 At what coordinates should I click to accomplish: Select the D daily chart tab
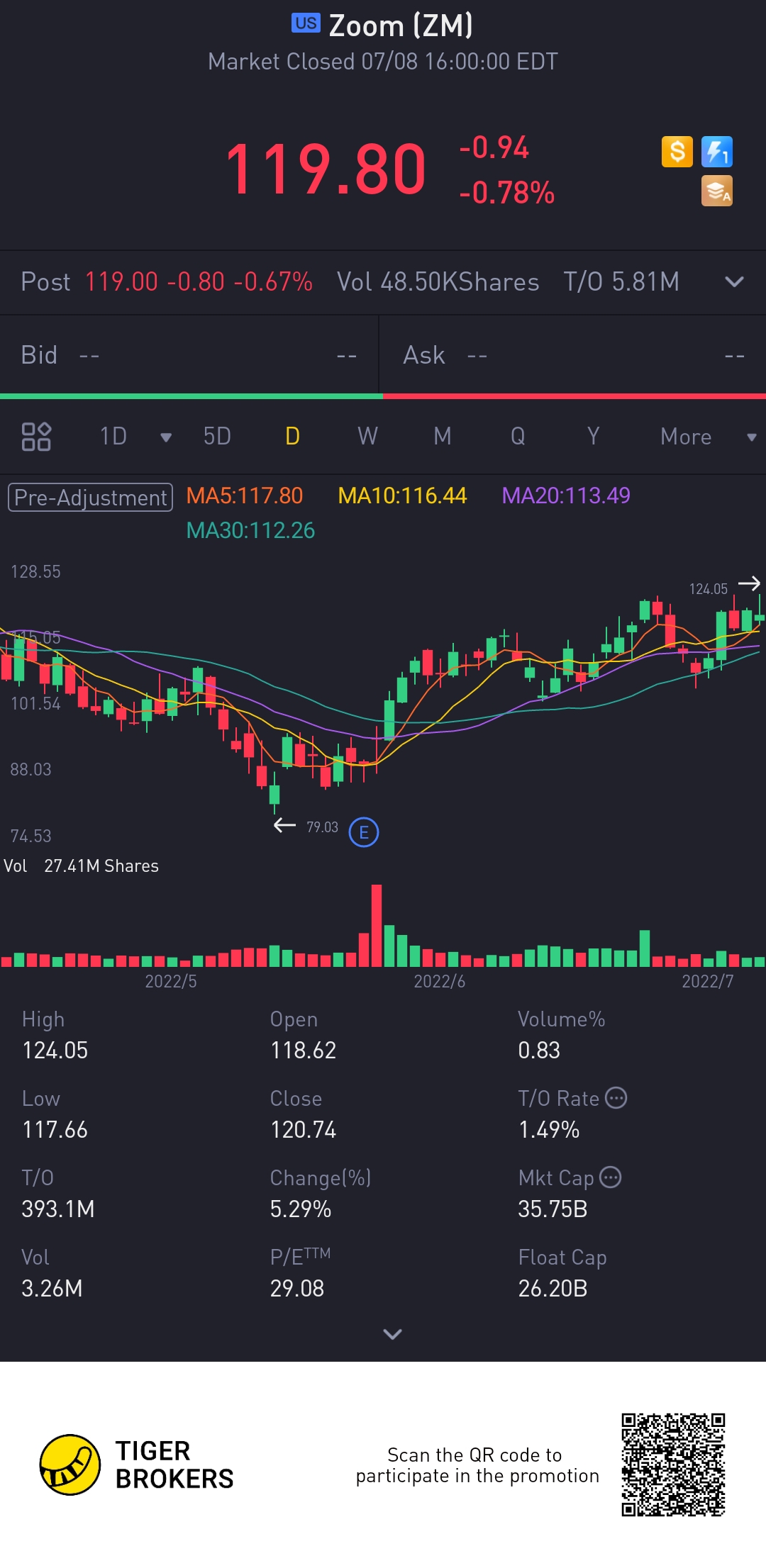coord(292,436)
